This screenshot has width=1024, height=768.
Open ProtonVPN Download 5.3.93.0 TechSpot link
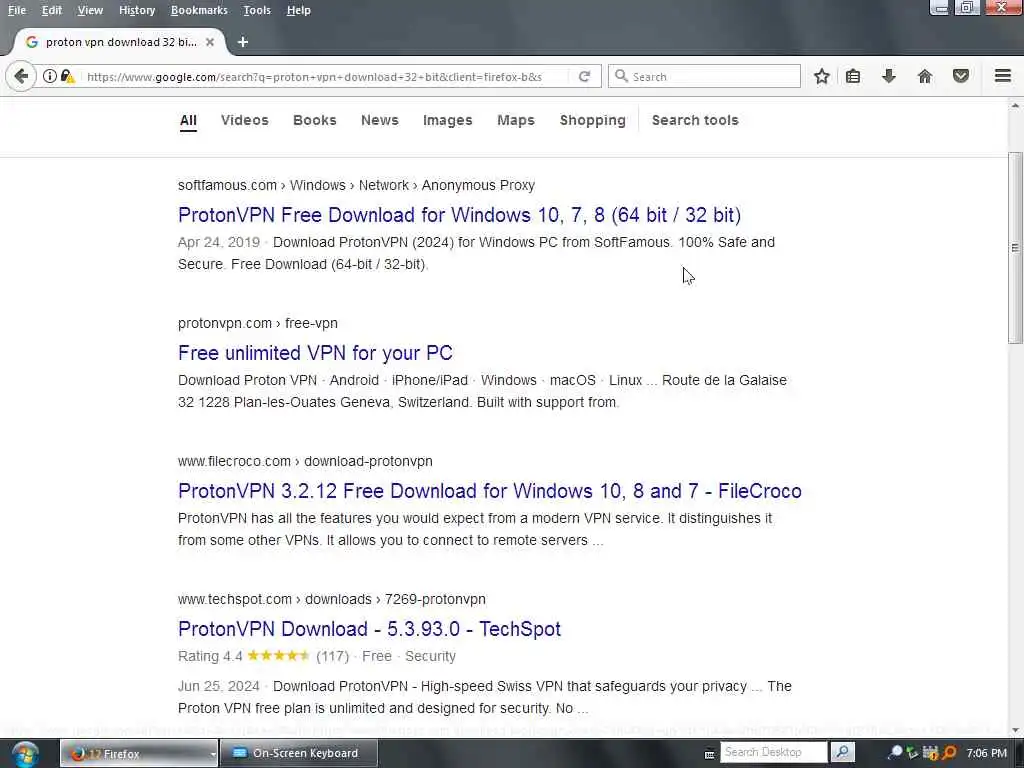[369, 628]
